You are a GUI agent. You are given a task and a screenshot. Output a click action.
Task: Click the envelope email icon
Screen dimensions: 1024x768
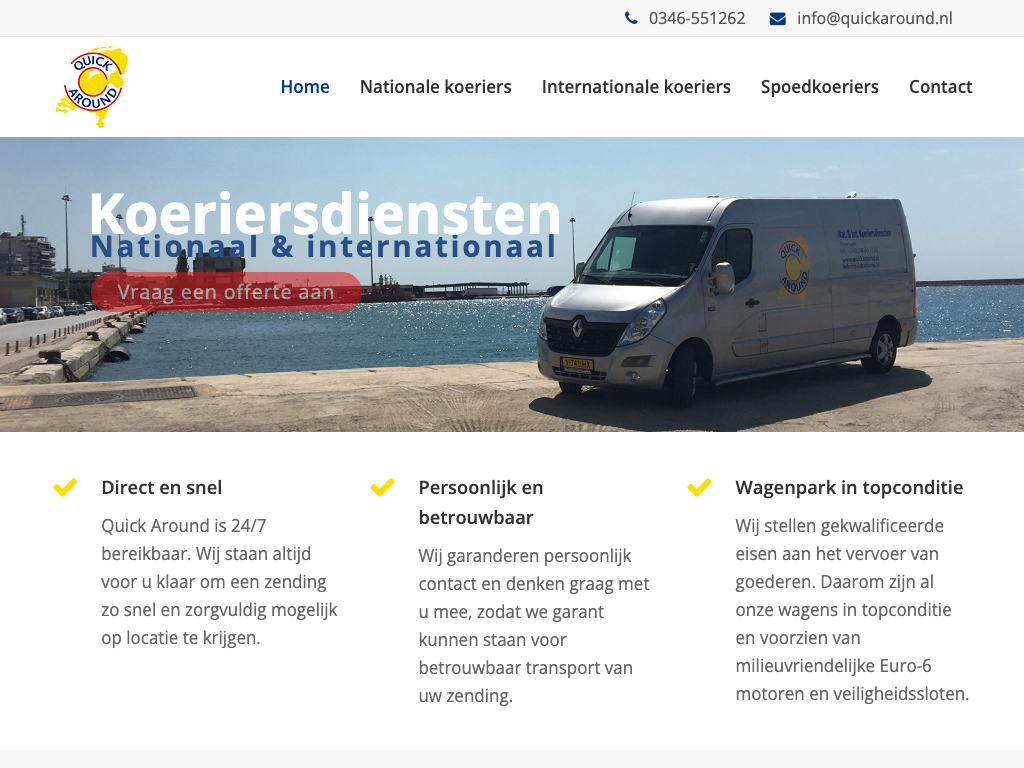pyautogui.click(x=778, y=19)
